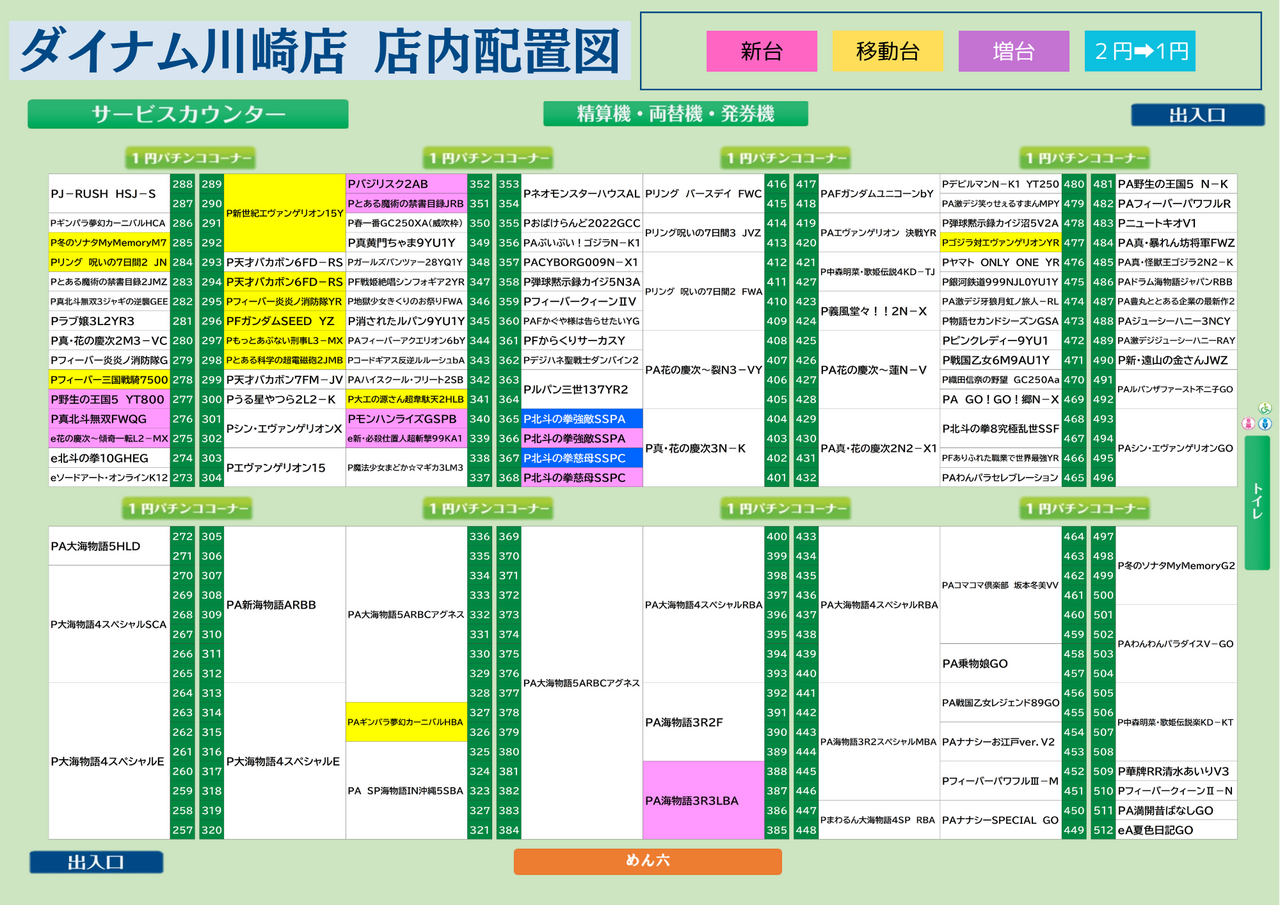The width and height of the screenshot is (1280, 905).
Task: Select the Pリング バースデイ FWC cell
Action: click(x=704, y=194)
